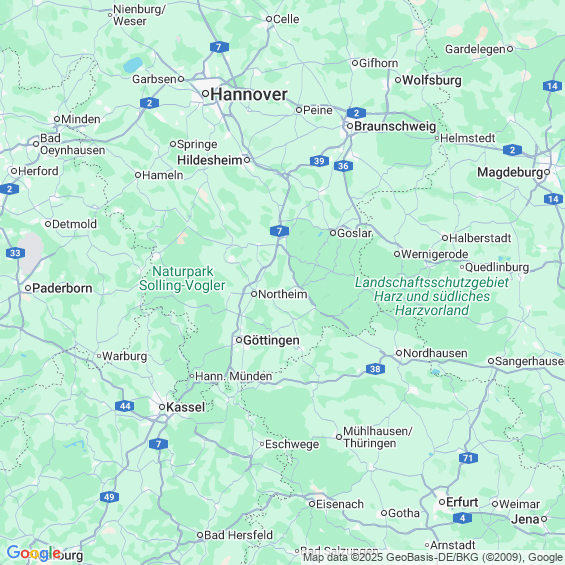Select Landschaftsschutzgebiet Harz park label
The image size is (565, 565).
click(432, 296)
